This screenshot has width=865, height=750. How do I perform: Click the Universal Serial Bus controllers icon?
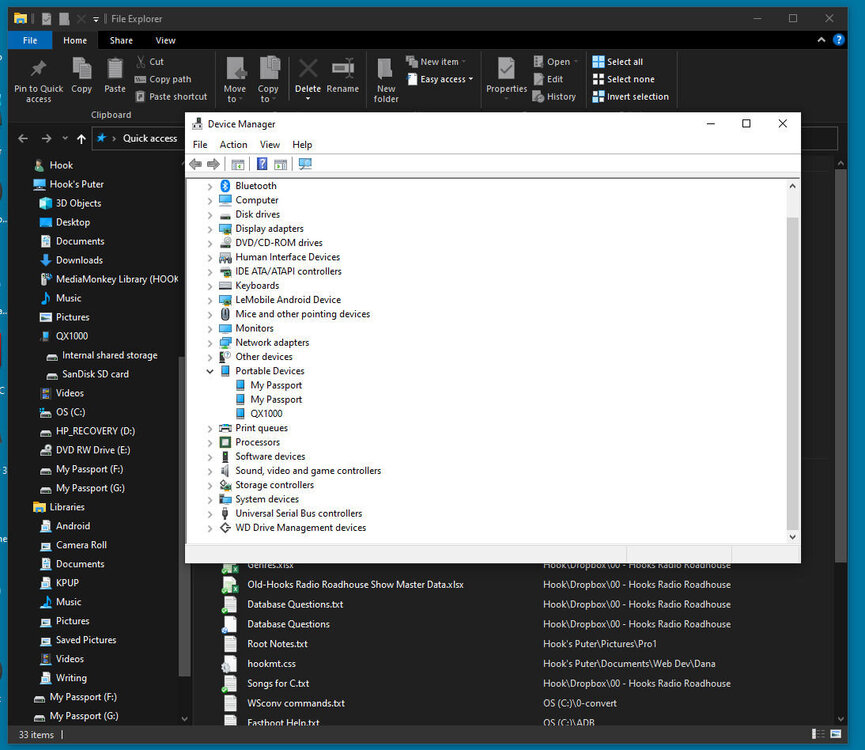click(x=225, y=514)
